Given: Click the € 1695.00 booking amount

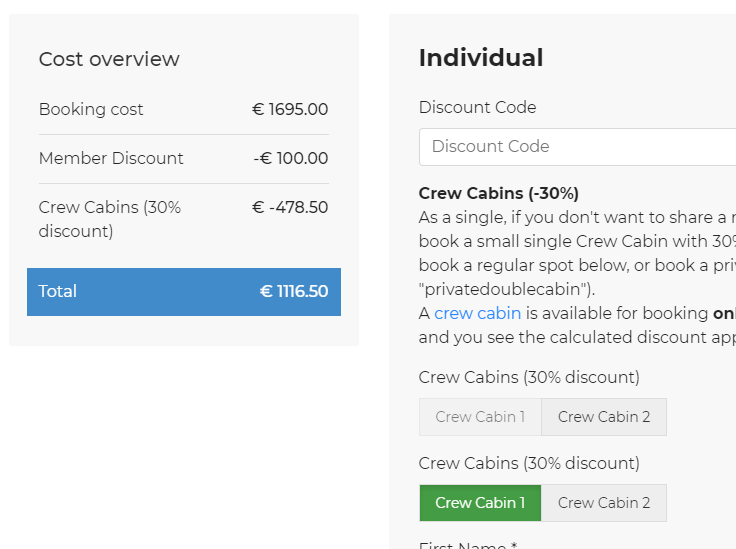Looking at the screenshot, I should click(x=290, y=110).
